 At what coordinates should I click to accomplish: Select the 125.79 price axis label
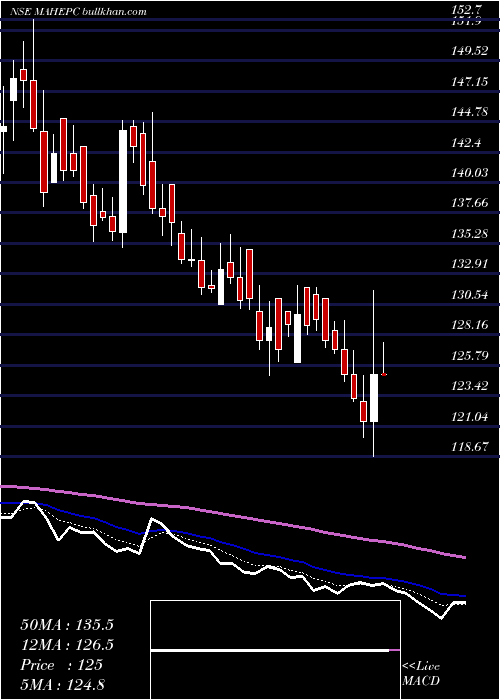coord(468,355)
